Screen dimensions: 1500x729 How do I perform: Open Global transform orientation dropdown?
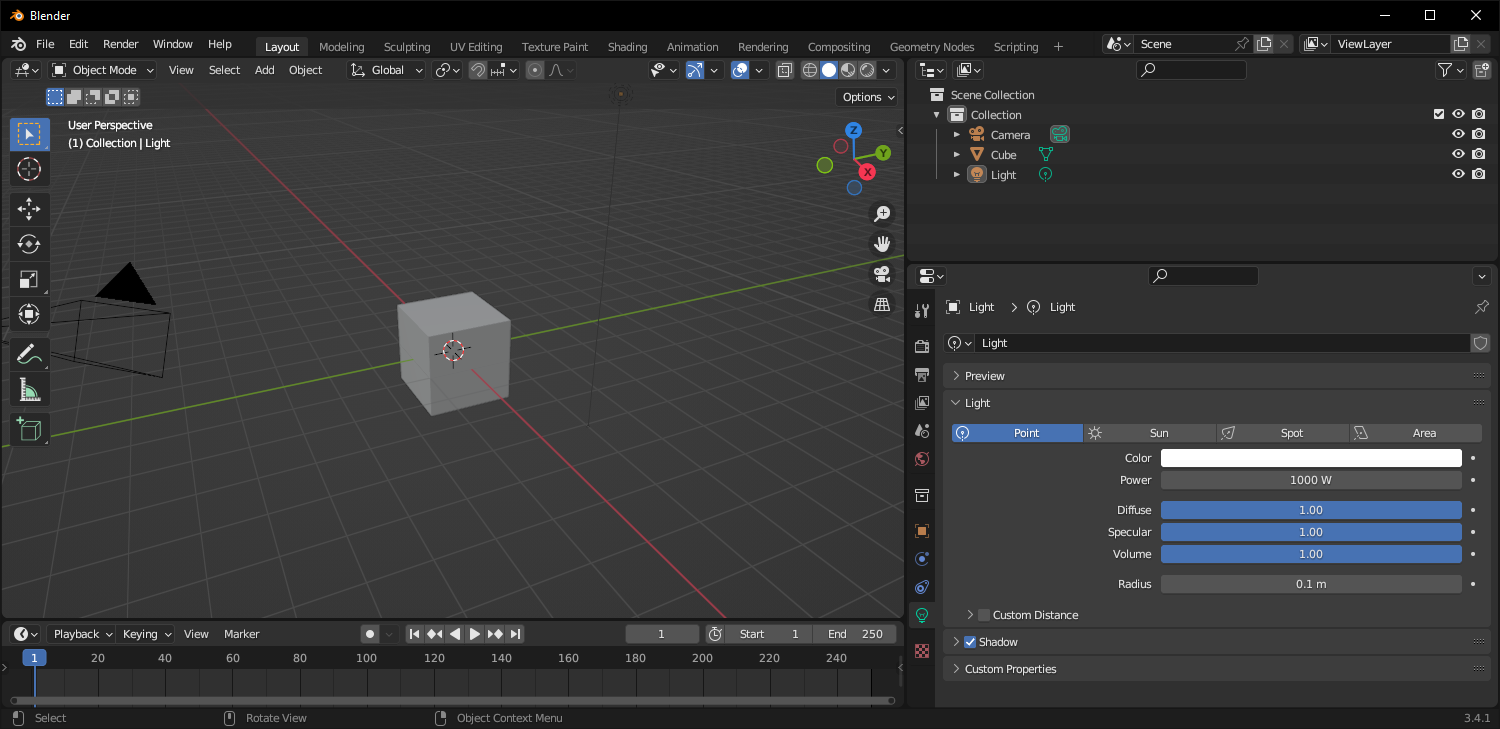pyautogui.click(x=387, y=70)
